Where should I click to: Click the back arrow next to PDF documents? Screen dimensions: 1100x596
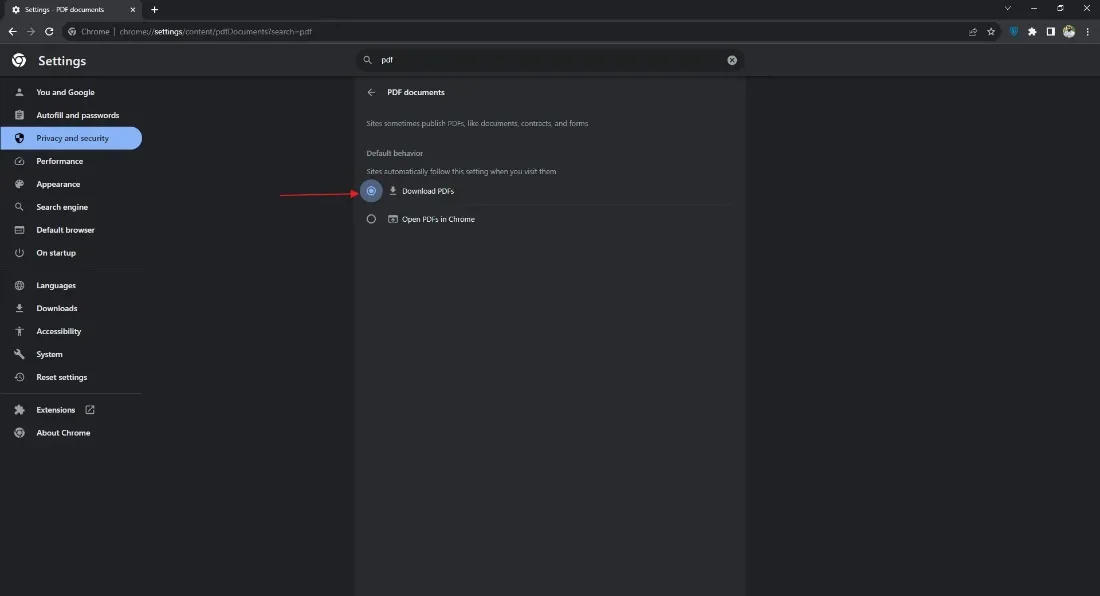(371, 92)
